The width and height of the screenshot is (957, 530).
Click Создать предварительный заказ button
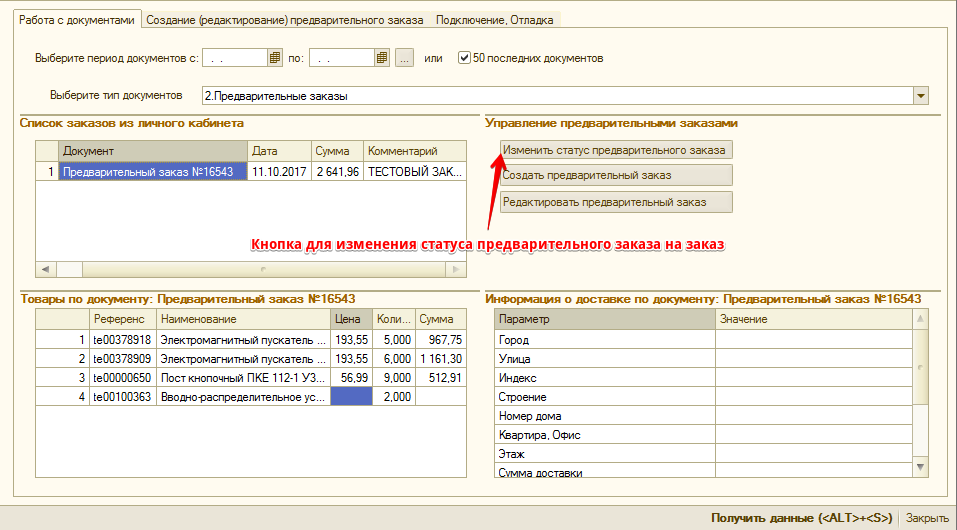616,175
